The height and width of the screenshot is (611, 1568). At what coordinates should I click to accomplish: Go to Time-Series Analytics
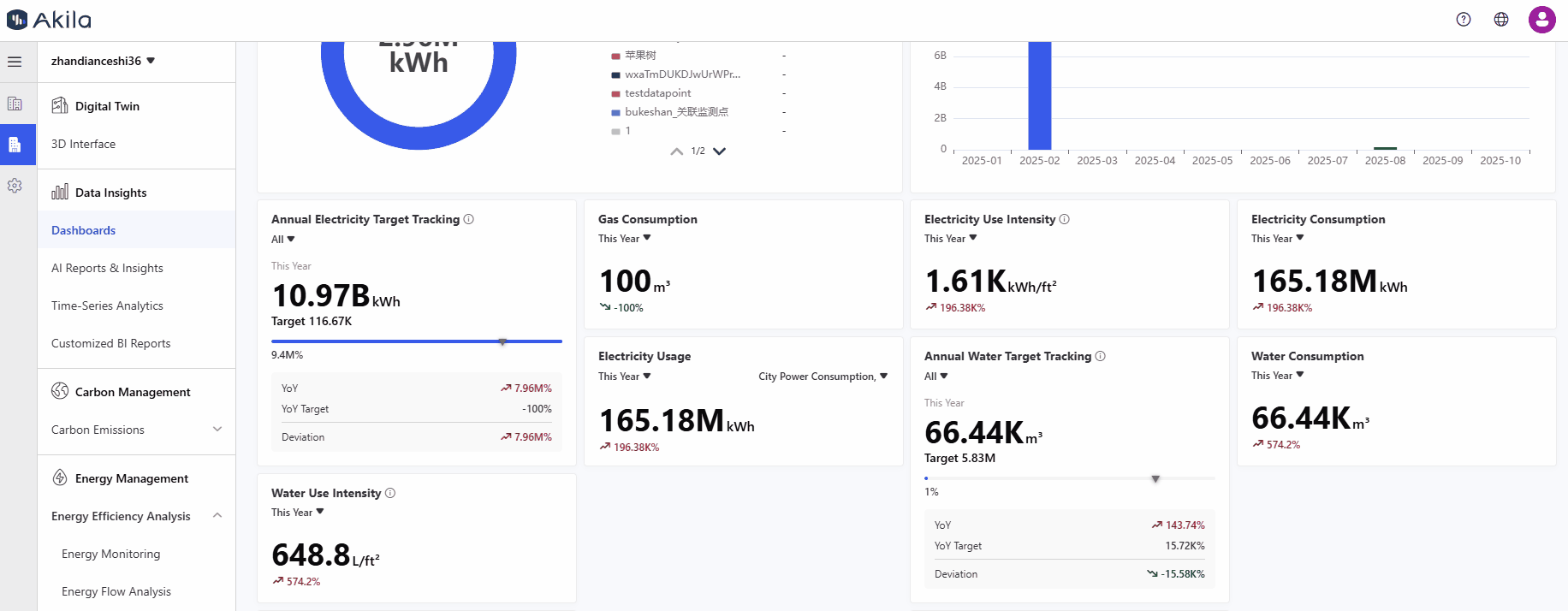click(107, 305)
